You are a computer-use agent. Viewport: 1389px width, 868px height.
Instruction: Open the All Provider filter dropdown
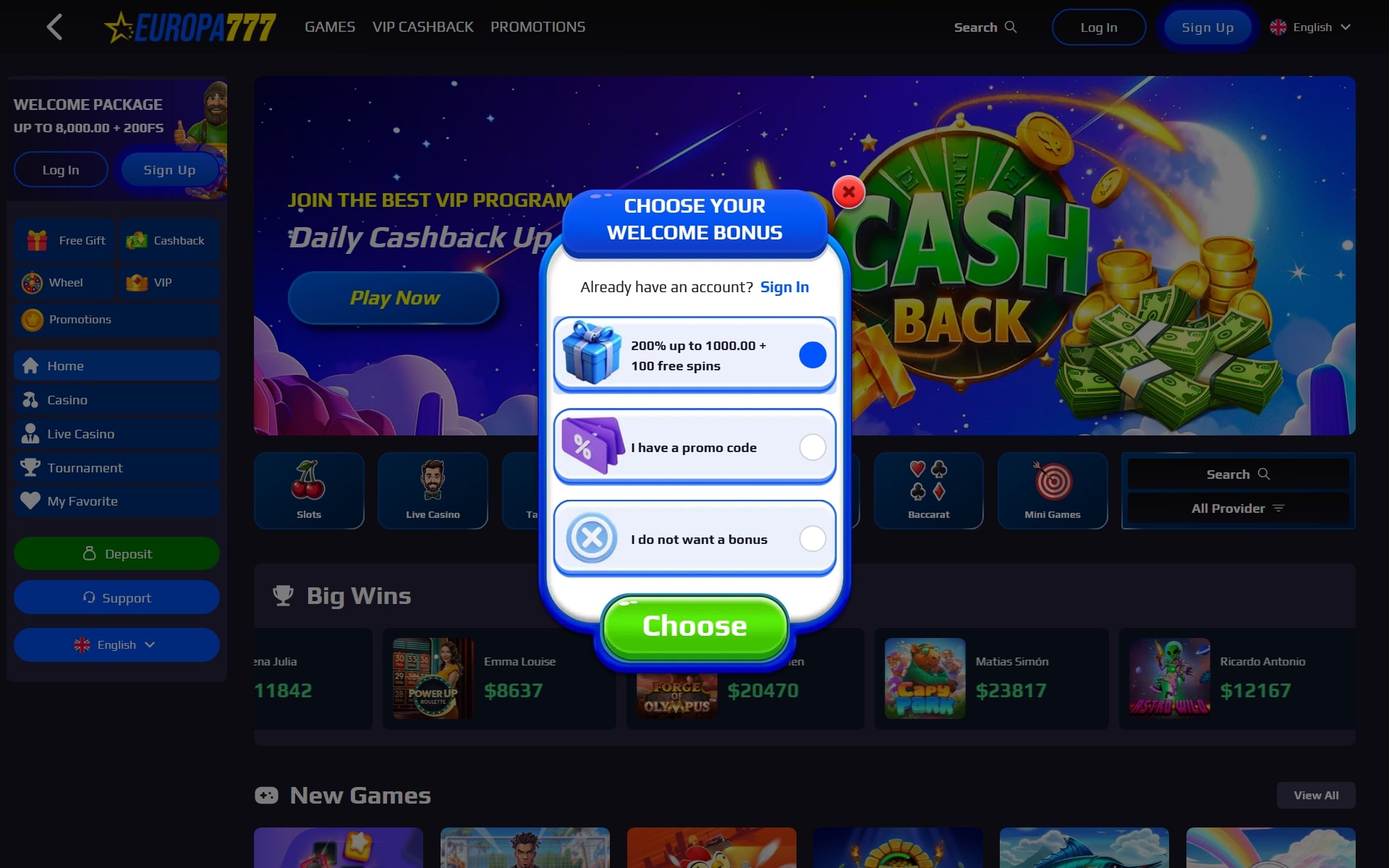tap(1238, 509)
